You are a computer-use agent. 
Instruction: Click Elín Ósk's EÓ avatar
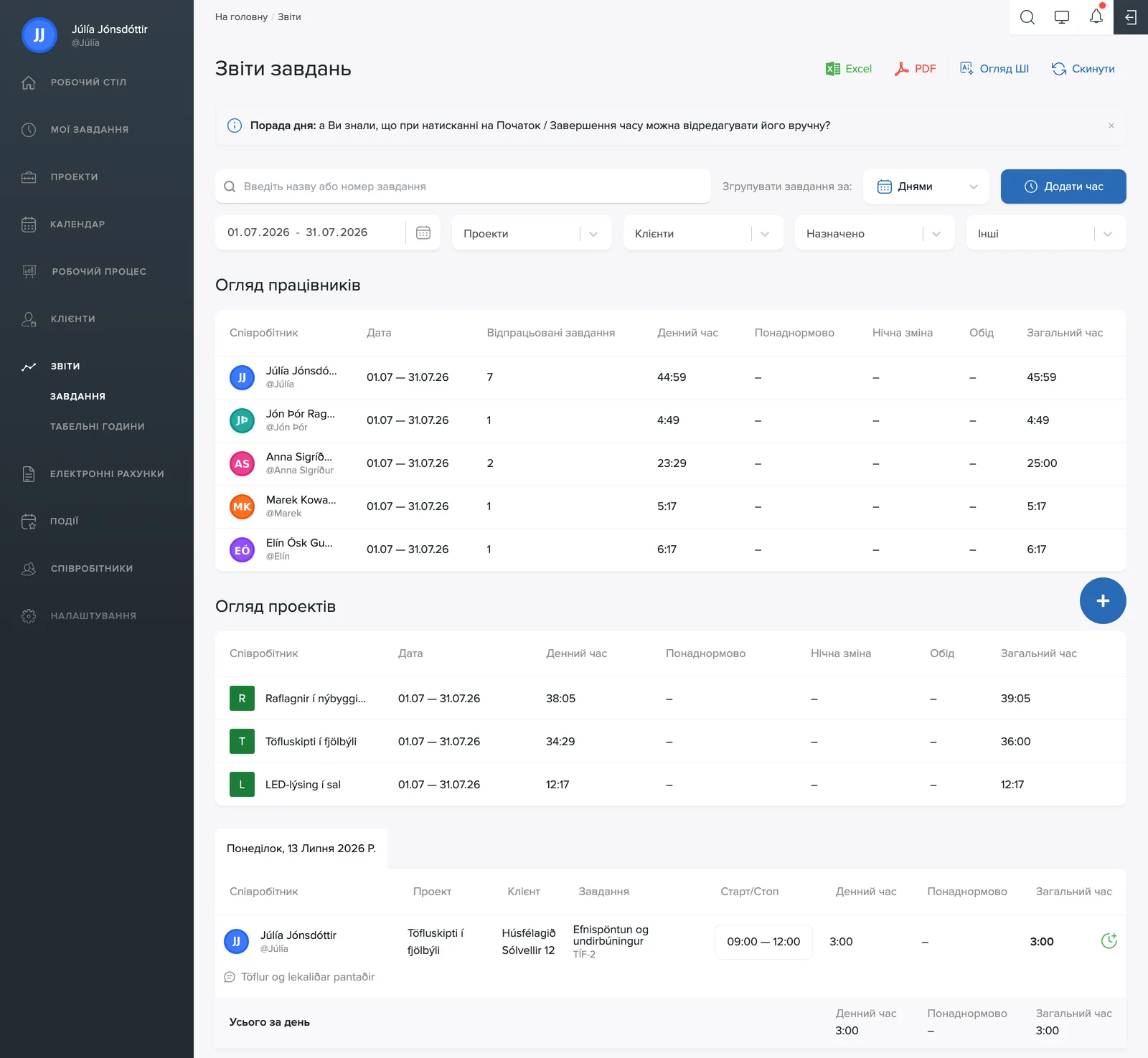242,549
